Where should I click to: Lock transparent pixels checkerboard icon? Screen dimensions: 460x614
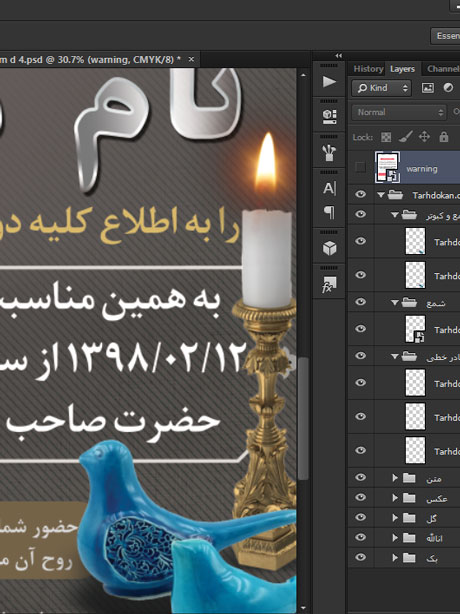tap(386, 137)
